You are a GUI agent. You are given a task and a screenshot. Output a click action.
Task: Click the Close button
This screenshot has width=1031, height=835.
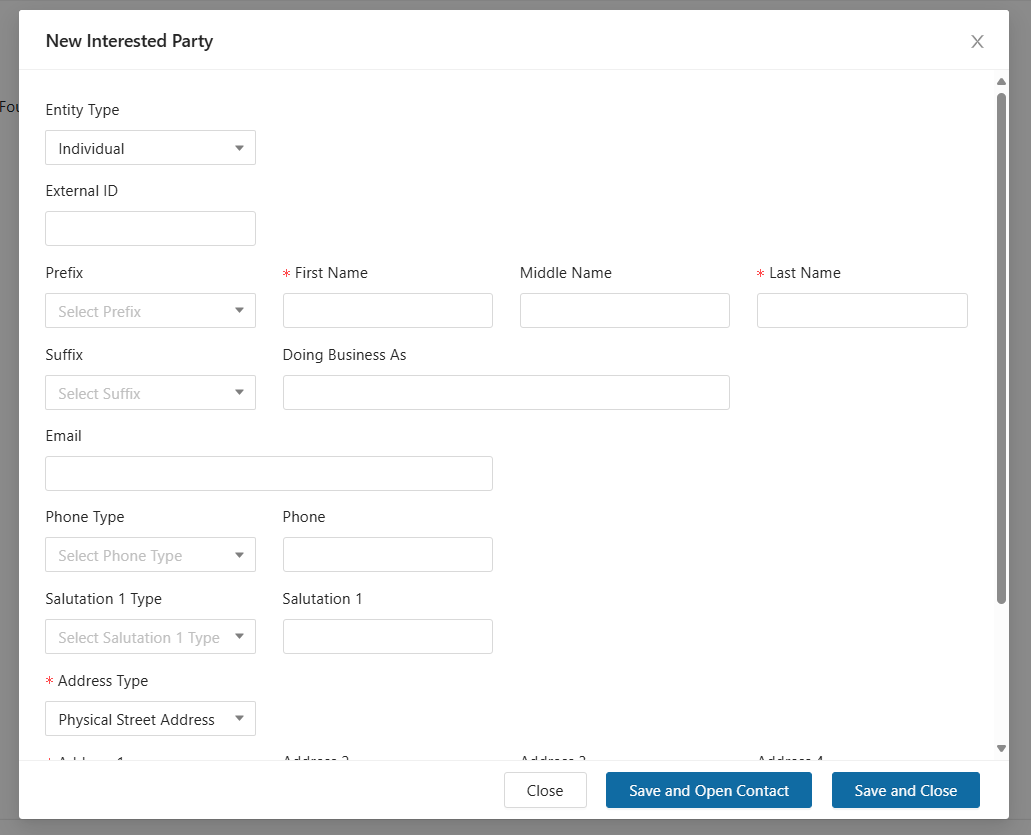545,790
